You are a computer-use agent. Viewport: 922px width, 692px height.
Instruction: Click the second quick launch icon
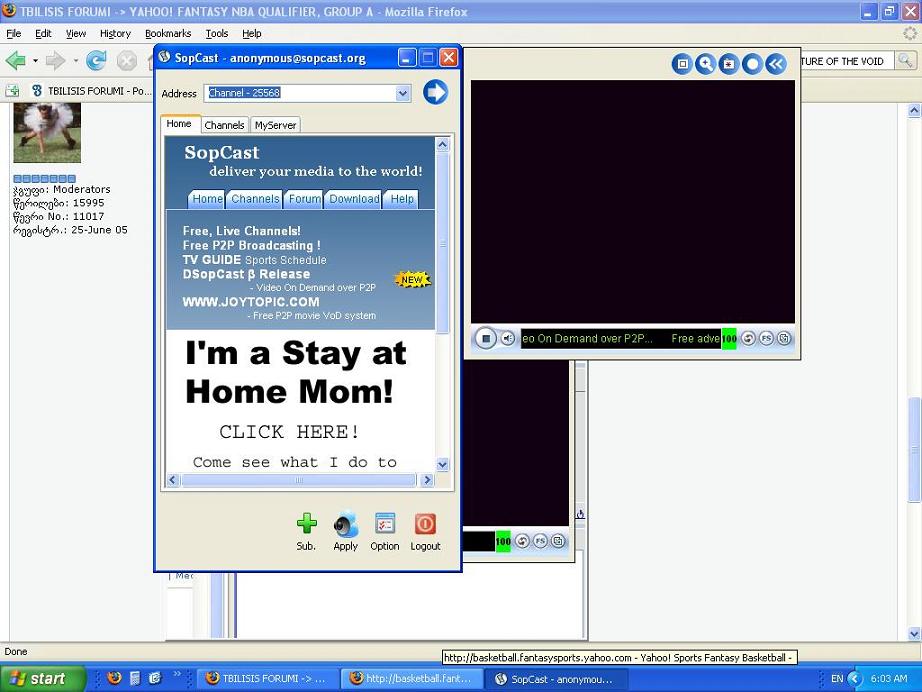point(135,678)
